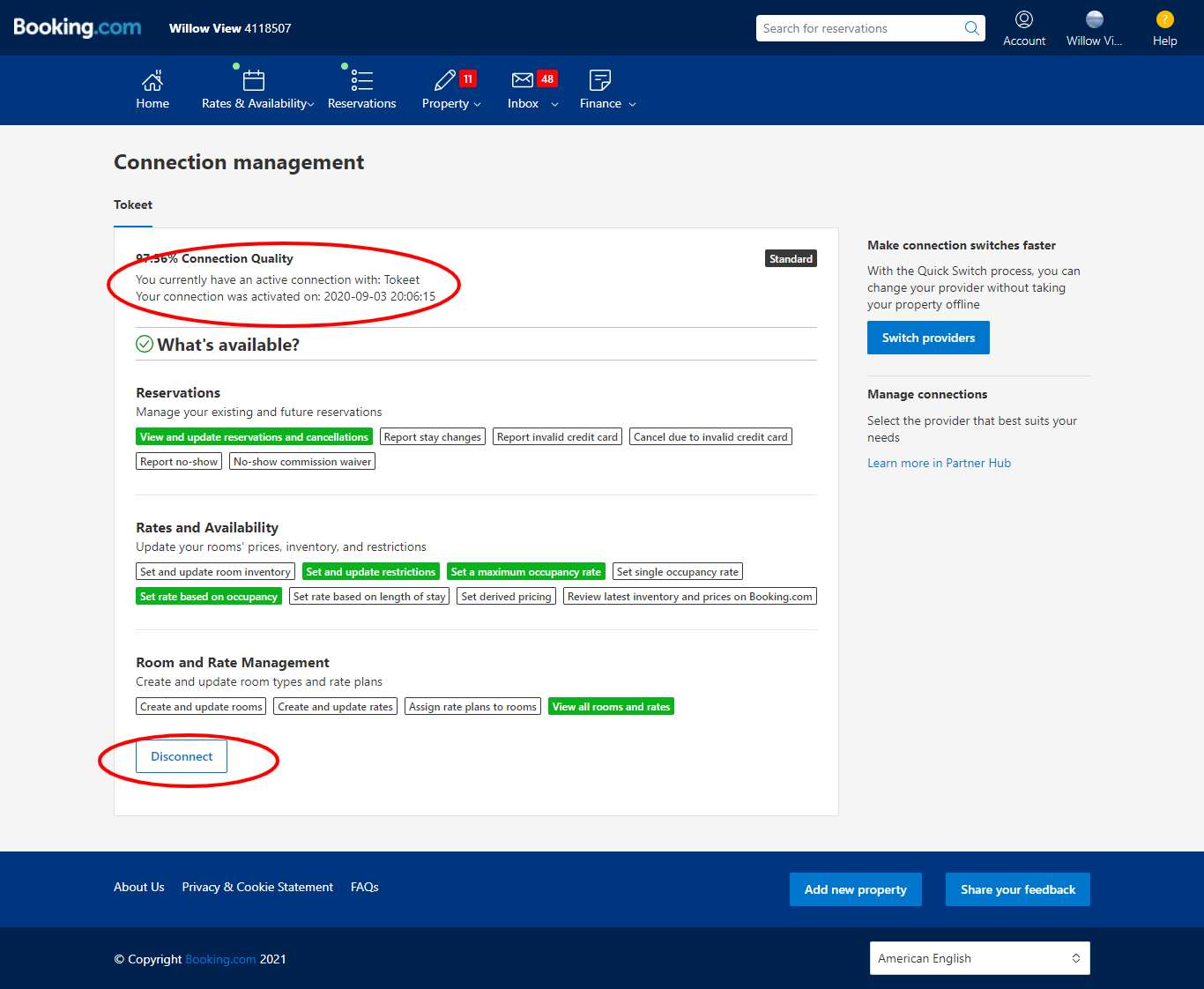Click the connection activated date text
Image resolution: width=1204 pixels, height=989 pixels.
click(x=286, y=296)
